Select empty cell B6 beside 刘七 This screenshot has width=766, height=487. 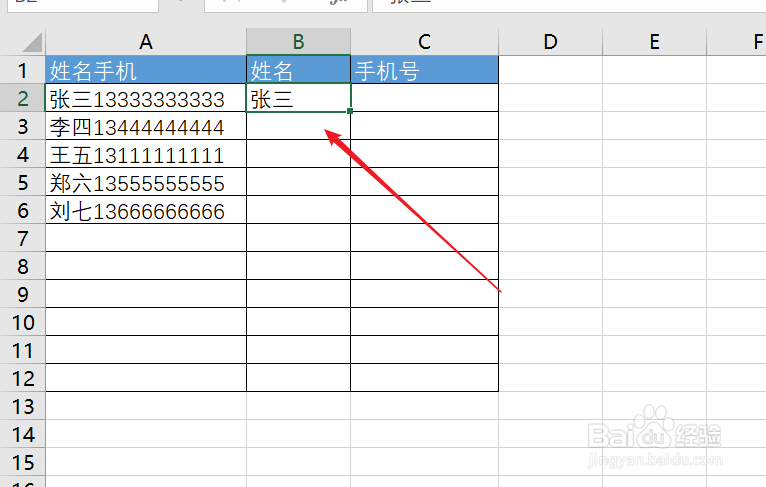coord(298,211)
